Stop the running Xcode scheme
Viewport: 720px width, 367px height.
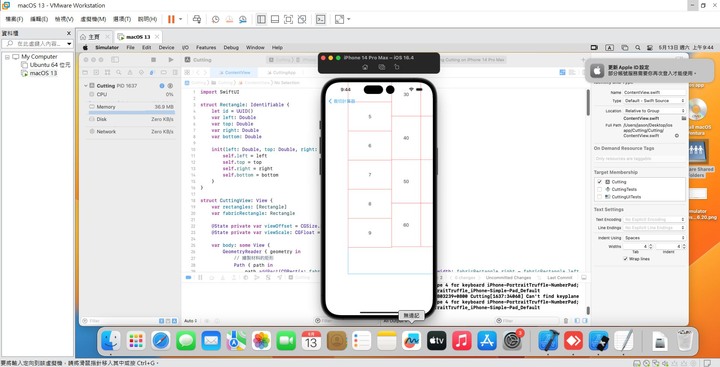click(x=153, y=60)
